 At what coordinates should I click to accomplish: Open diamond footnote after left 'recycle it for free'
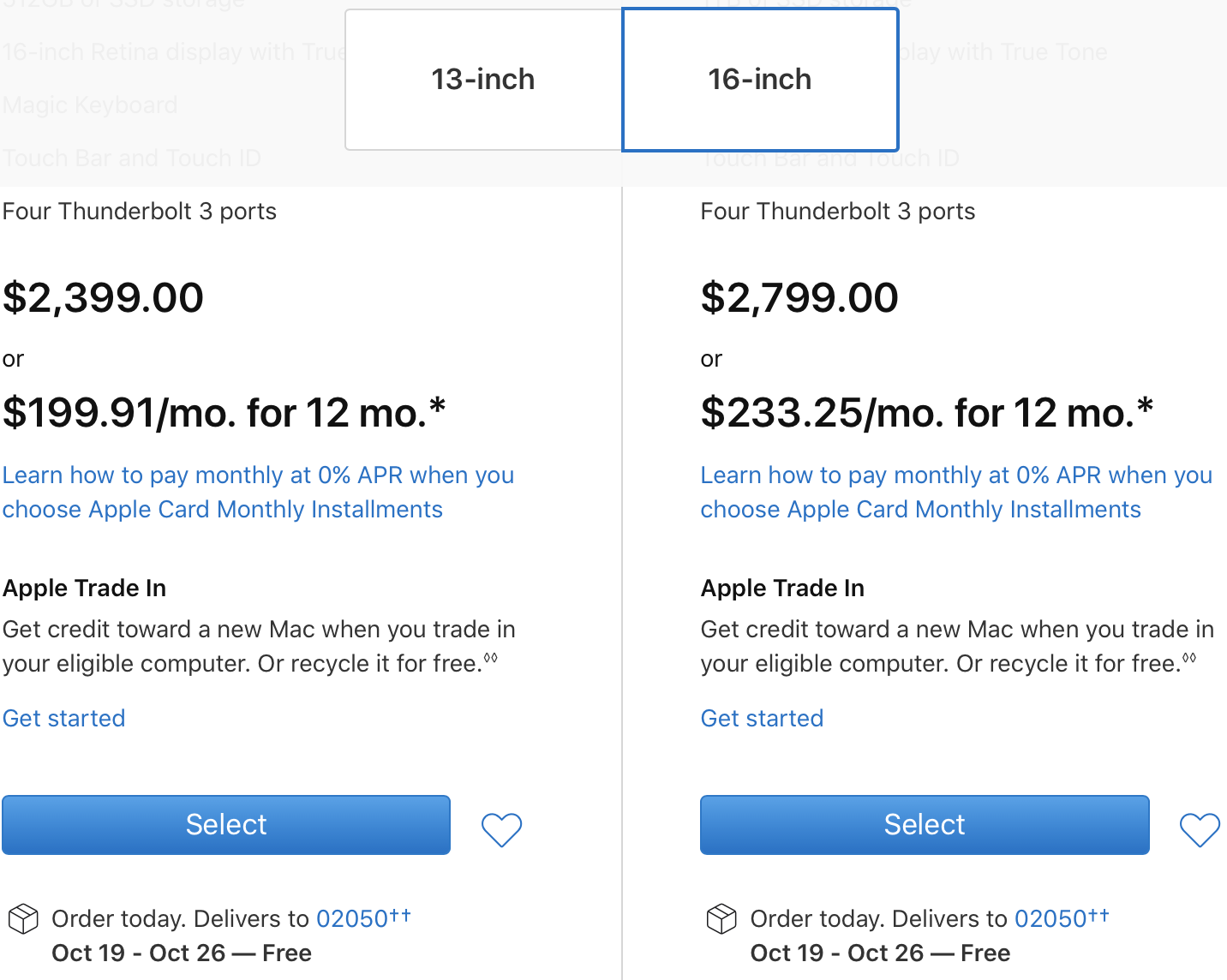click(x=491, y=658)
